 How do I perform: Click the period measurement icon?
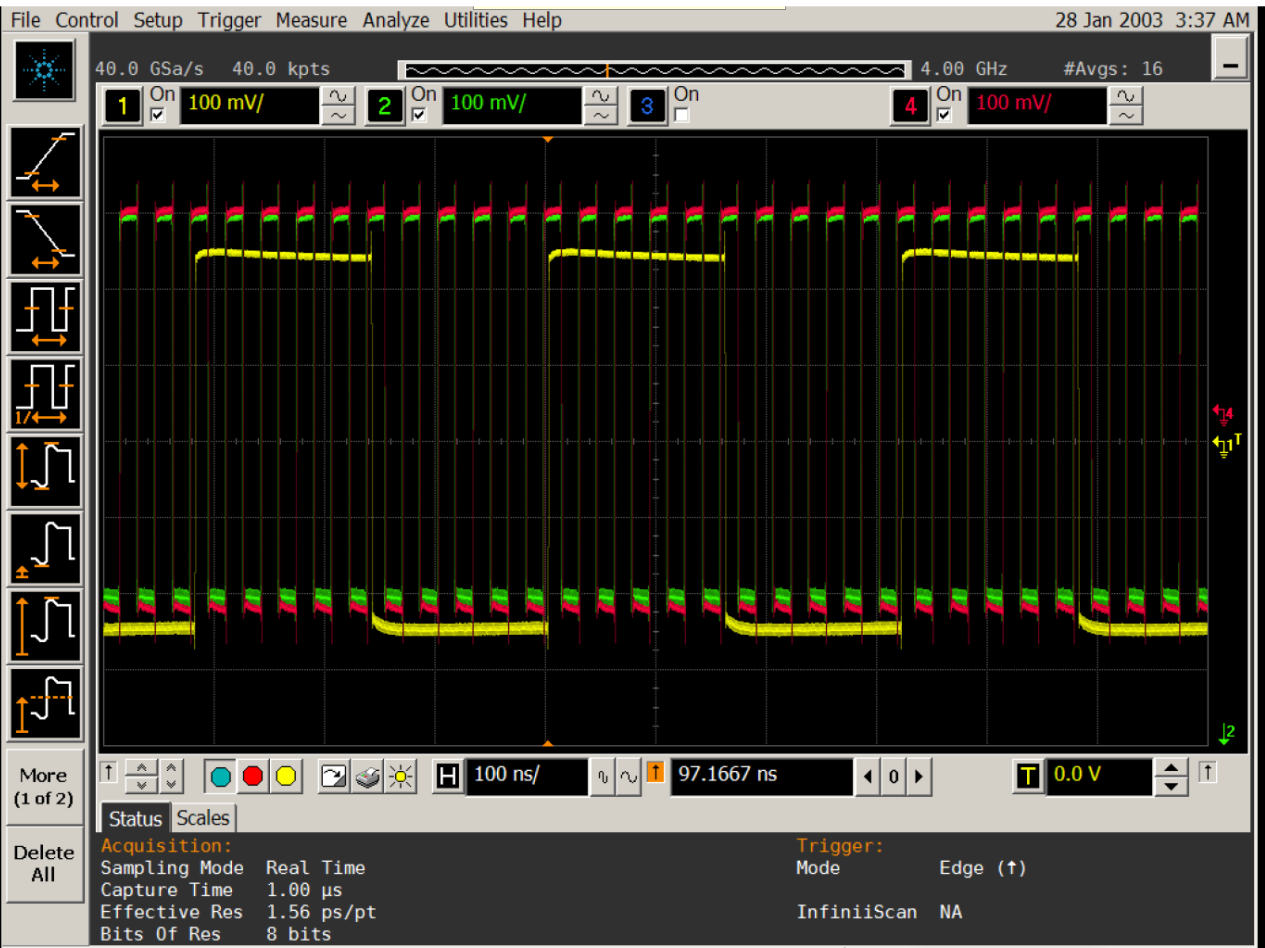point(45,317)
